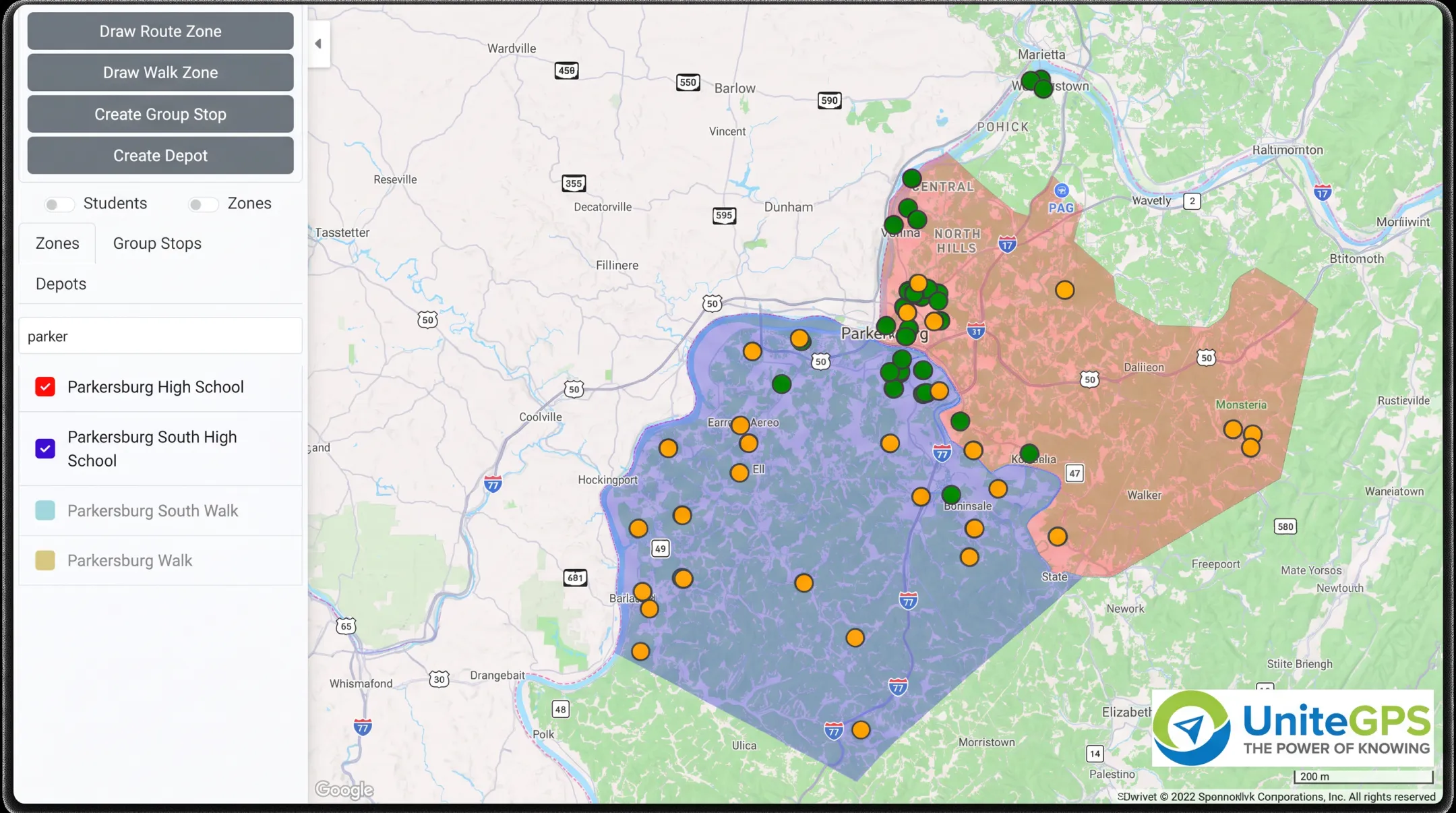Select the Create Depot button

pyautogui.click(x=160, y=155)
